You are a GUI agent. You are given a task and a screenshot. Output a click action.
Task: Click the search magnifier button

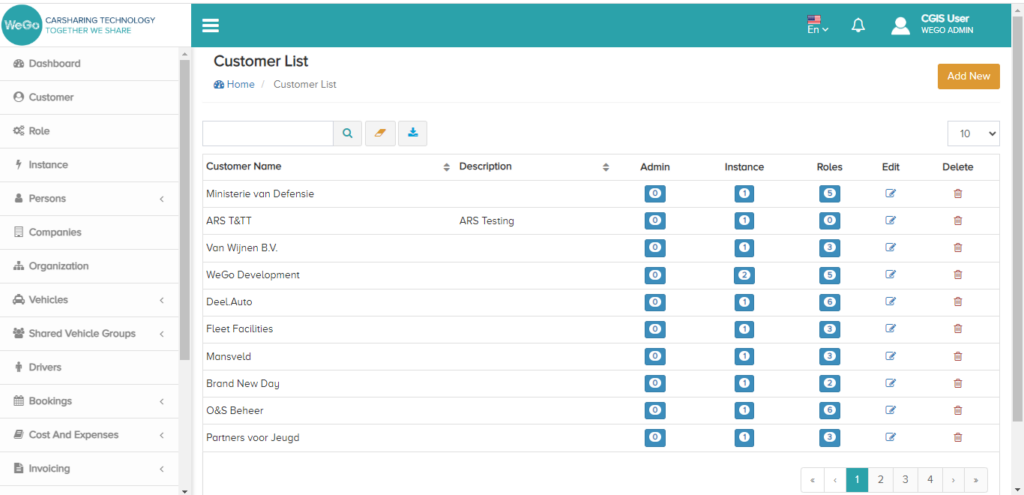click(x=348, y=133)
